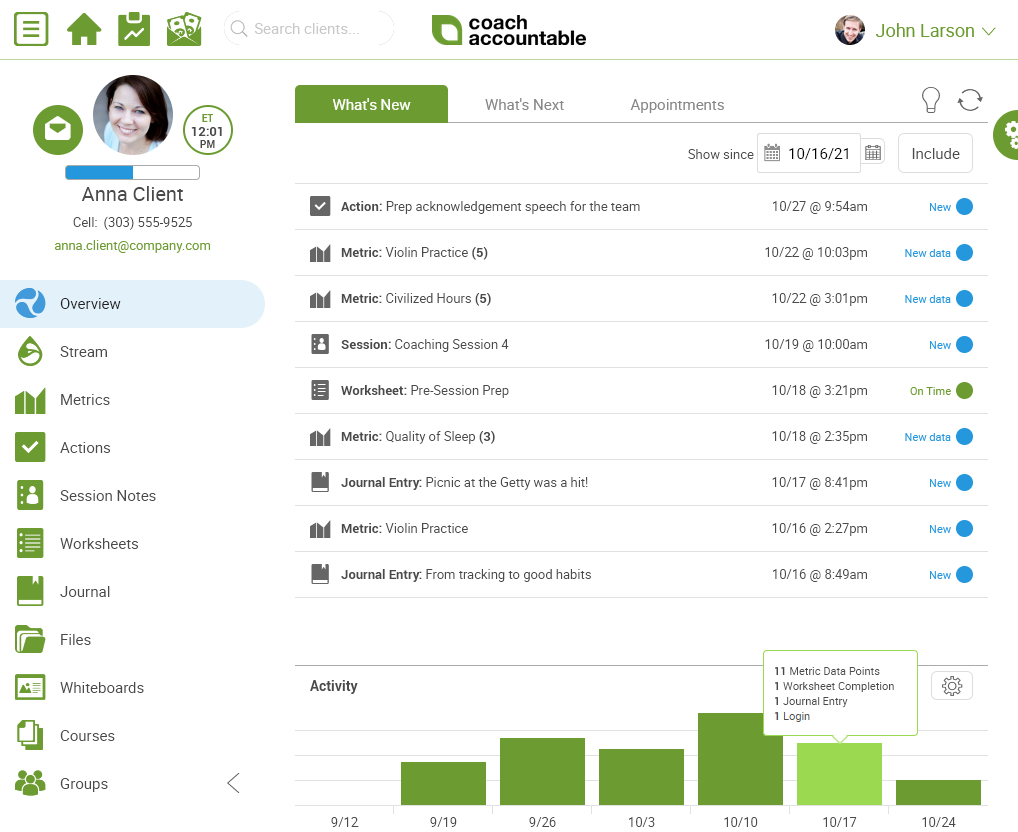This screenshot has width=1018, height=832.
Task: Open the clipboard chart reports icon
Action: tap(134, 29)
